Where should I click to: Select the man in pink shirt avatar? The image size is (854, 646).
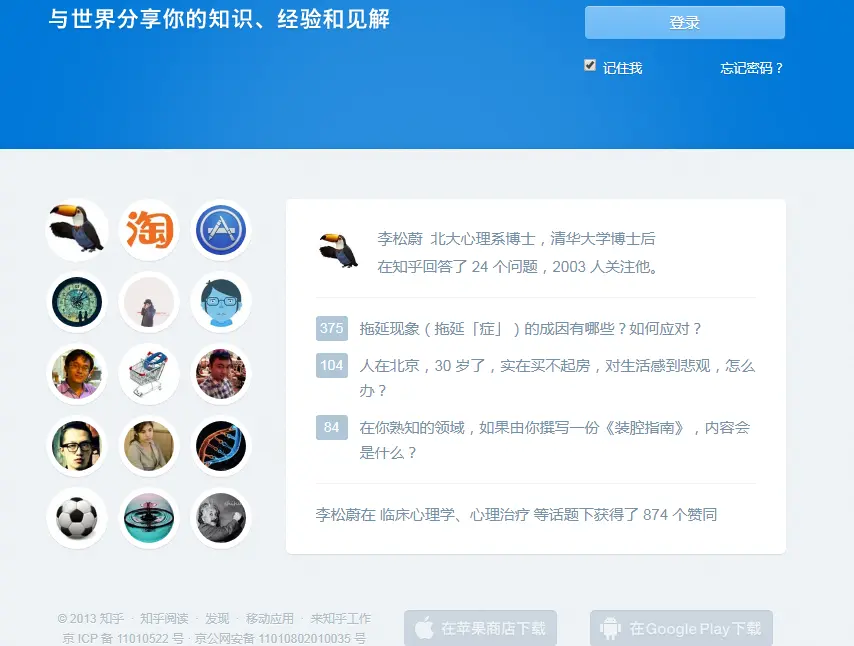point(77,374)
